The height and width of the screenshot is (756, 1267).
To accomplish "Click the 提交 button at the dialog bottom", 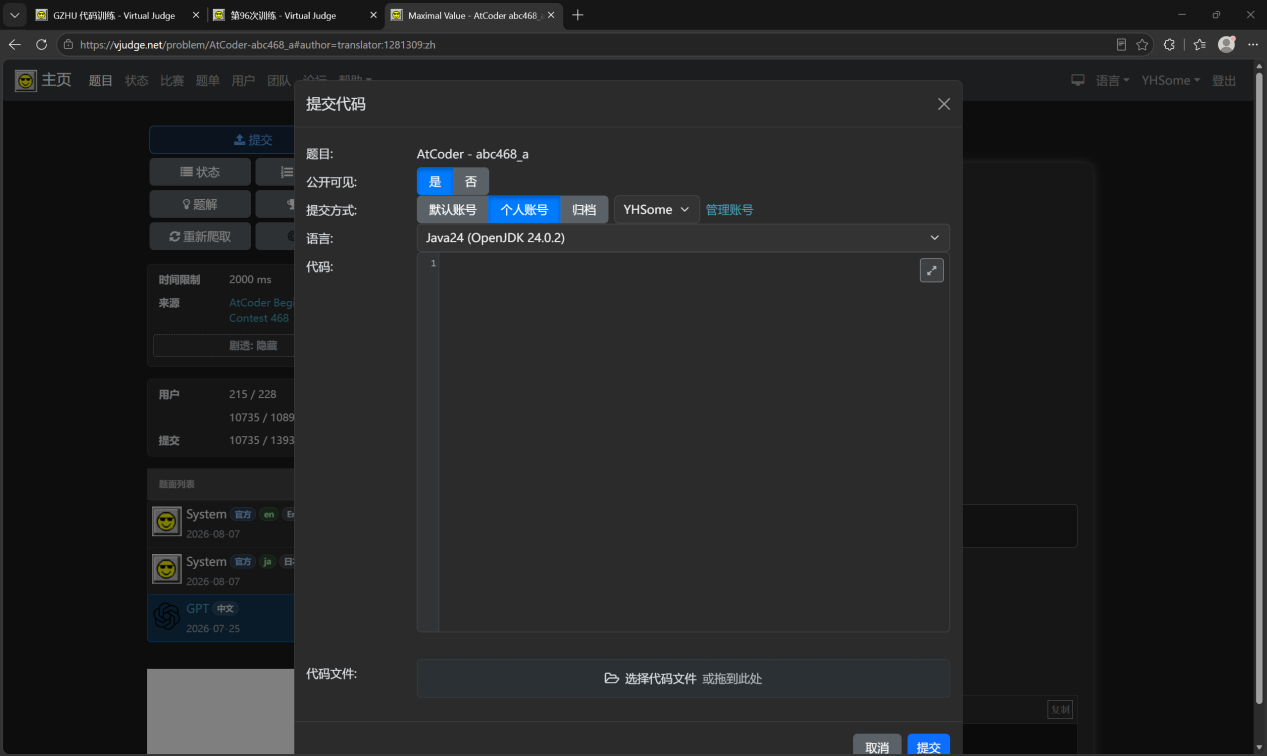I will [x=929, y=747].
